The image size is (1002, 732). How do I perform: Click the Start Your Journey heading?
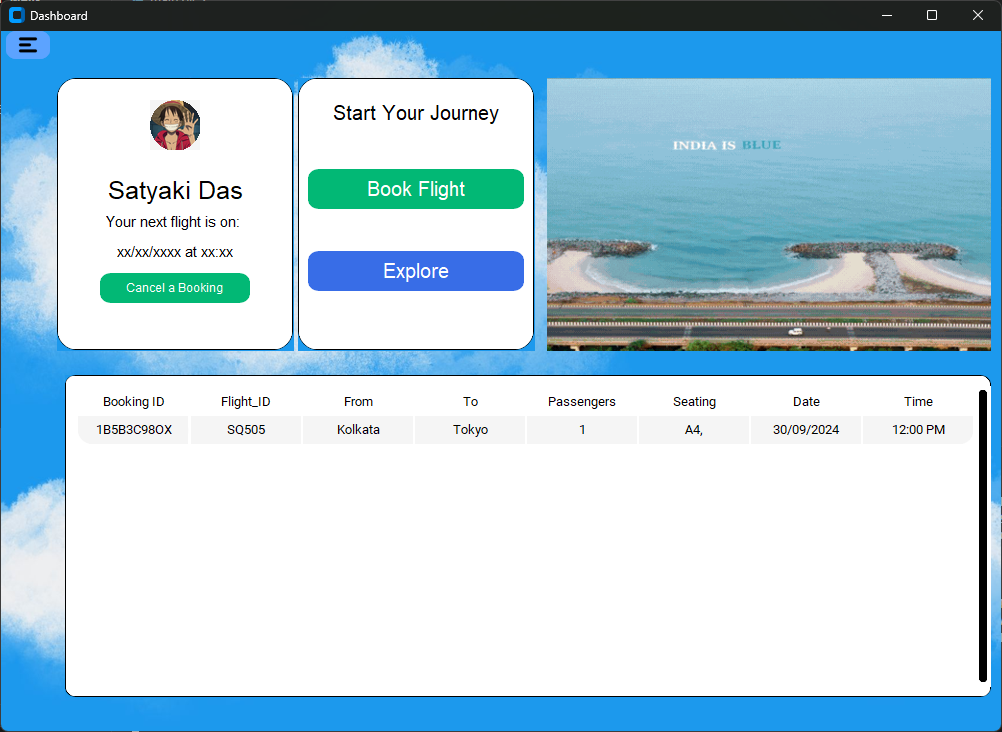416,113
